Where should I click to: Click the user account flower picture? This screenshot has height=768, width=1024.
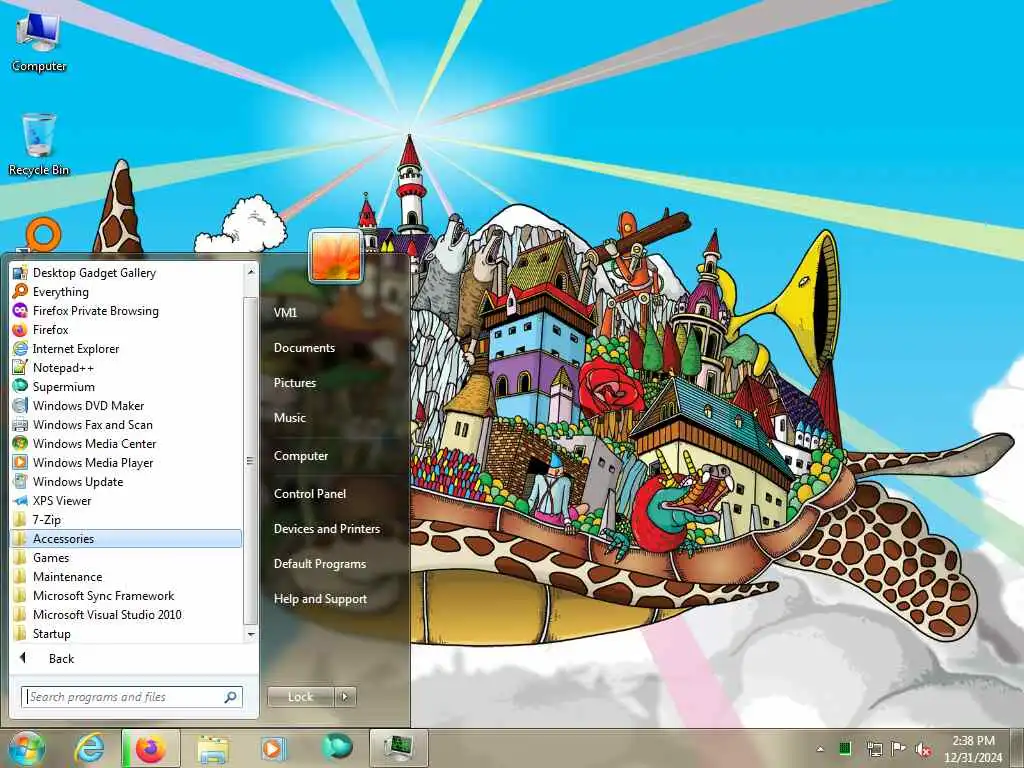(336, 257)
